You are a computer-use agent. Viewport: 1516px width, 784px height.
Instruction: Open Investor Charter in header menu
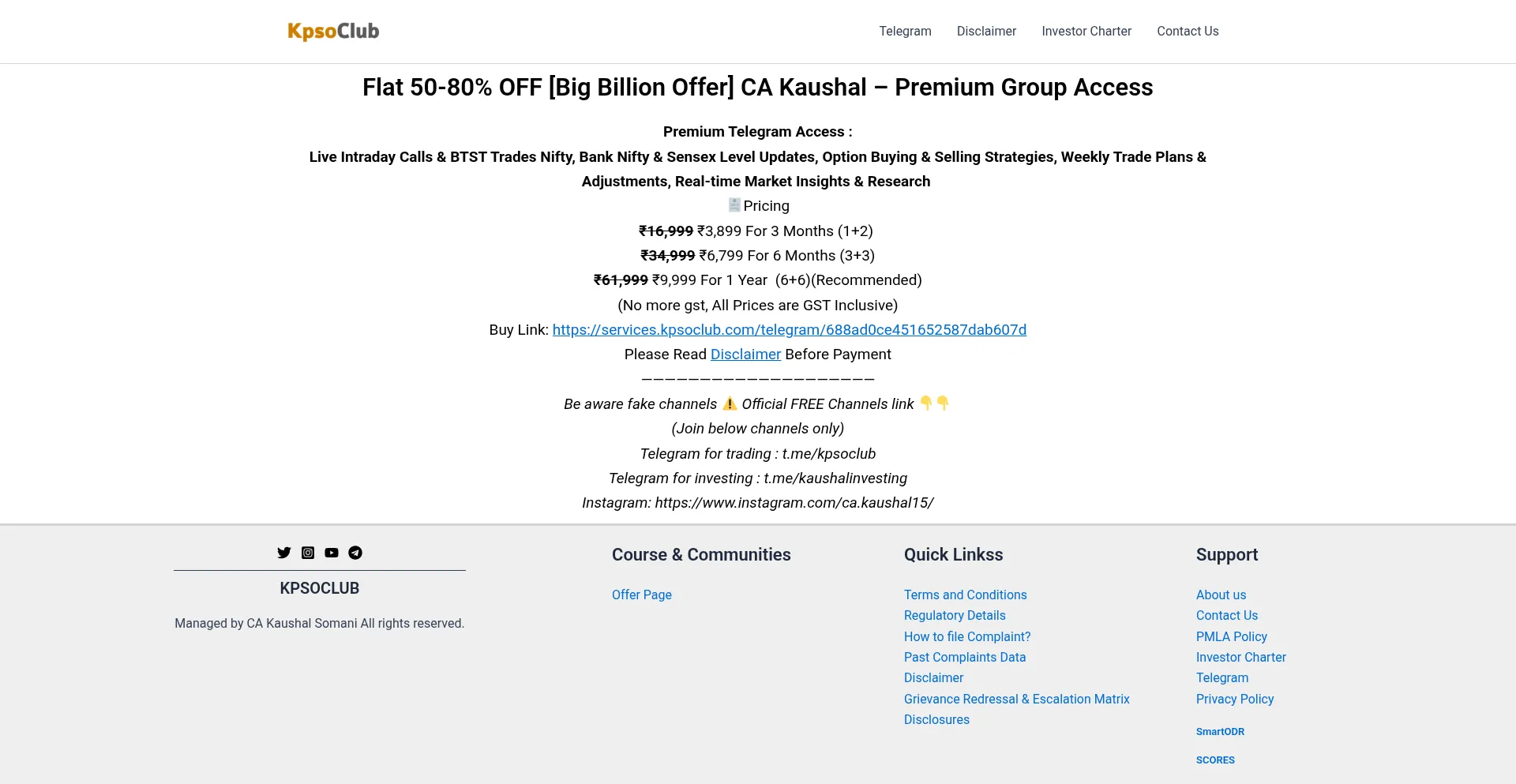pos(1086,32)
